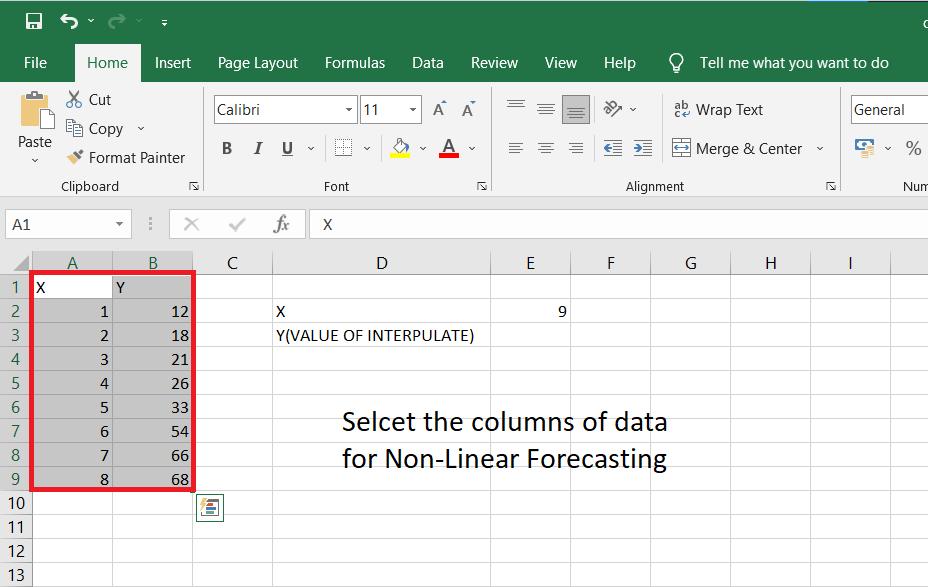928x587 pixels.
Task: Apply center alignment
Action: pyautogui.click(x=545, y=147)
